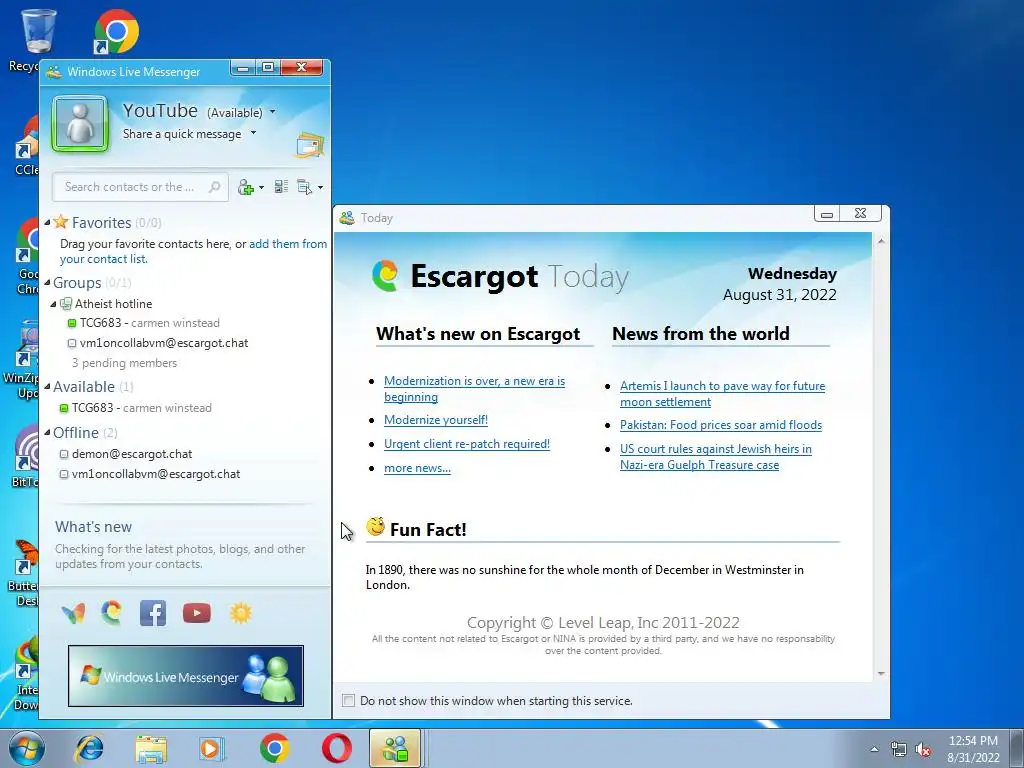
Task: Open the Add a contact dropdown arrow
Action: [x=261, y=188]
